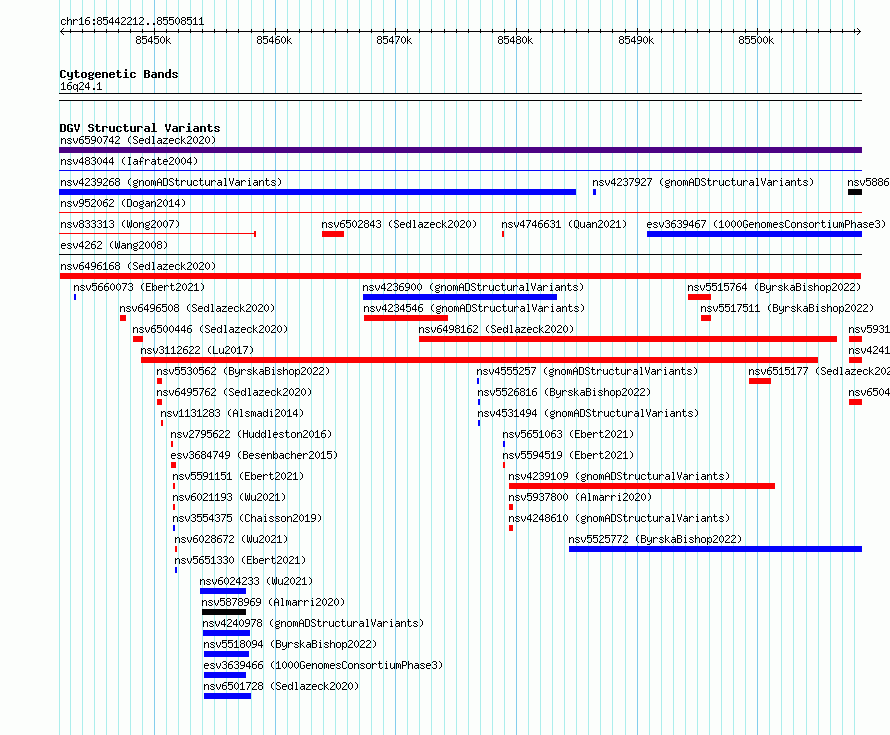The height and width of the screenshot is (735, 890).
Task: Open nsv4555257 gnomADStructuralVariants label
Action: (x=587, y=371)
